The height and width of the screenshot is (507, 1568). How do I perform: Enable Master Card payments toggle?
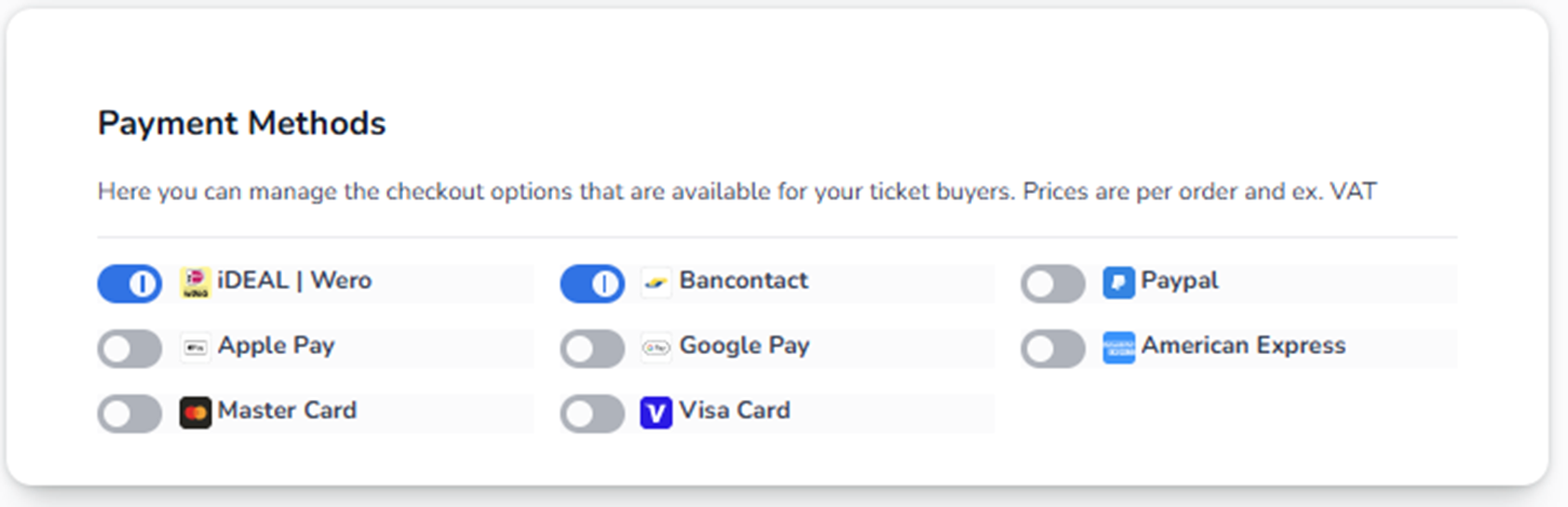tap(129, 414)
